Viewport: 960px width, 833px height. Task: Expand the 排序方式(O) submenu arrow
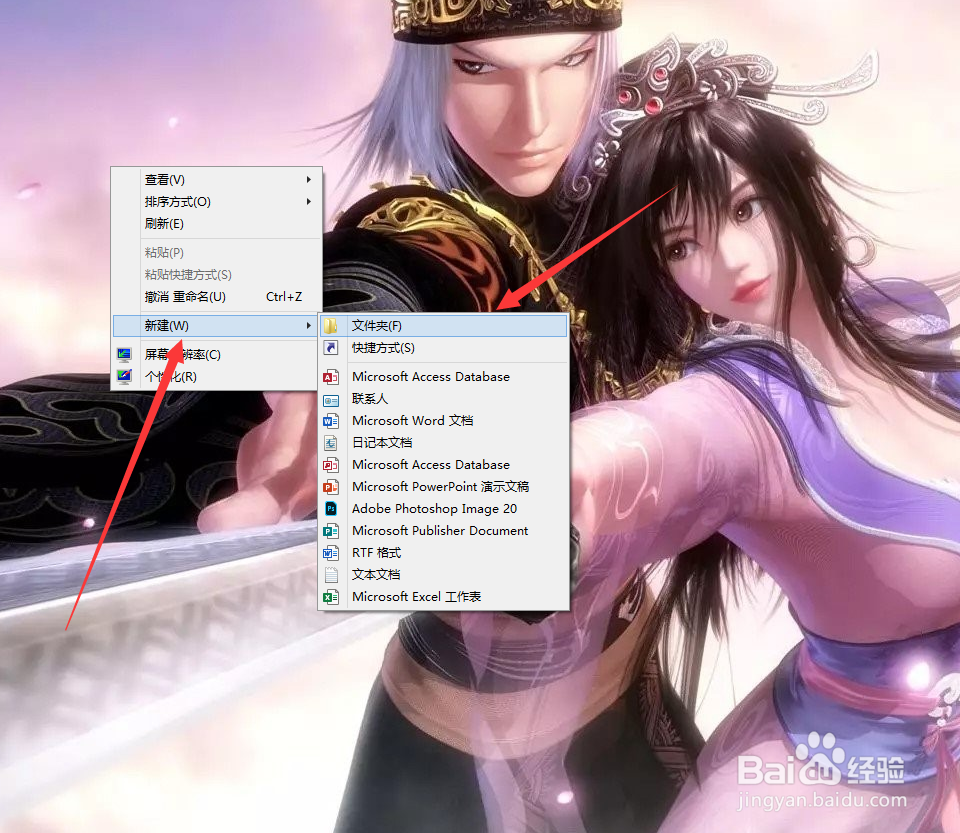coord(309,201)
